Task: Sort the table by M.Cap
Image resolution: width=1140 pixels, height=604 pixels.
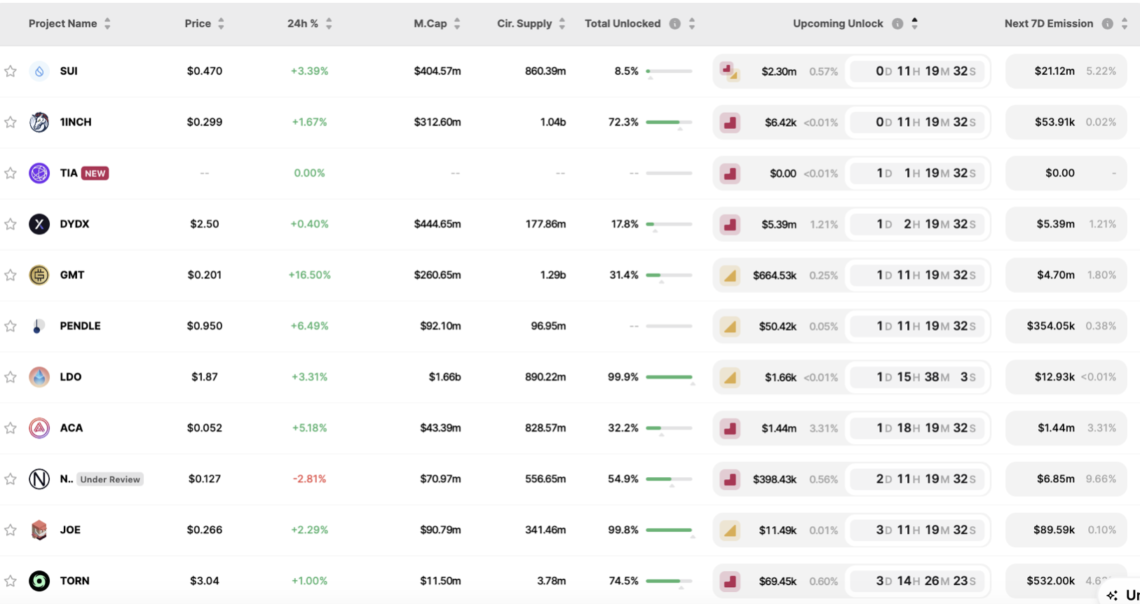Action: pos(457,24)
